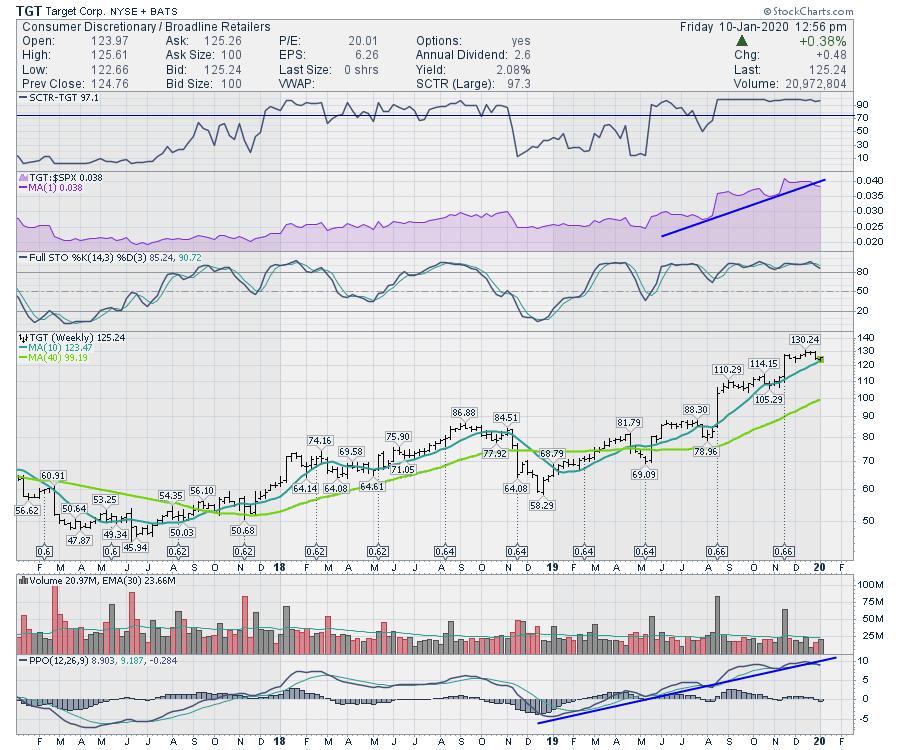900x750 pixels.
Task: Select the Open value 123.97
Action: click(109, 41)
